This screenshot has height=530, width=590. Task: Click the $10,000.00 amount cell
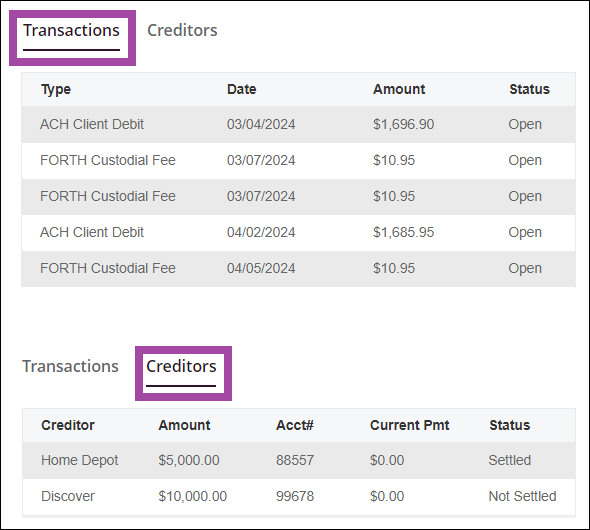pos(192,496)
